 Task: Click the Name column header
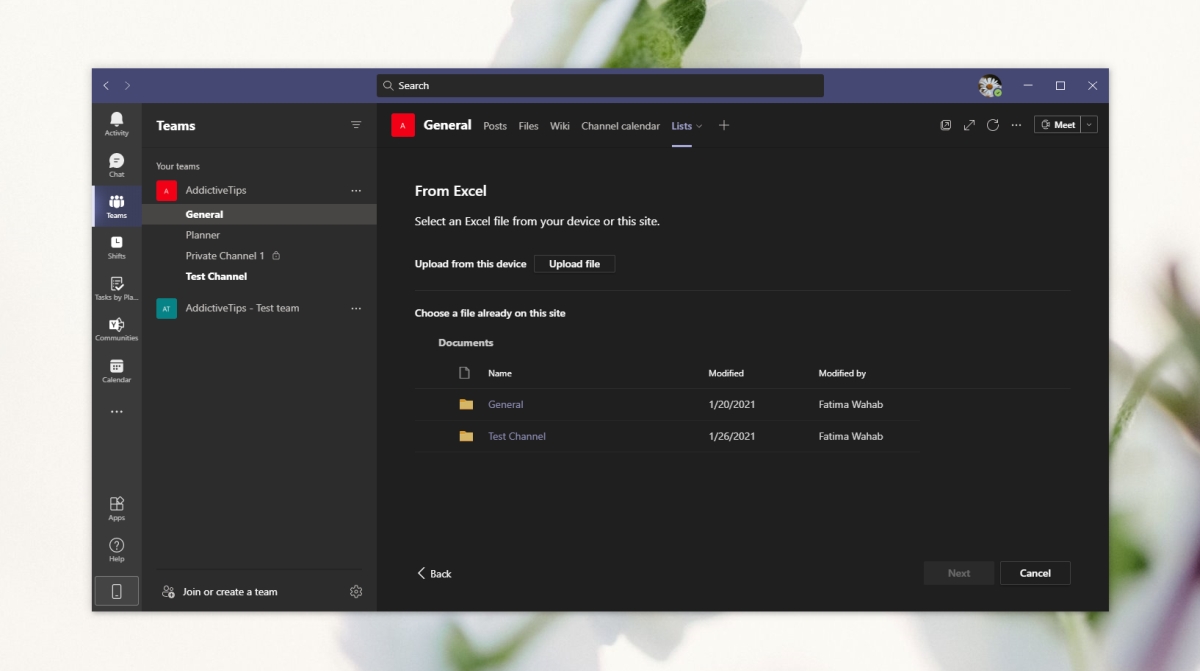(x=500, y=373)
